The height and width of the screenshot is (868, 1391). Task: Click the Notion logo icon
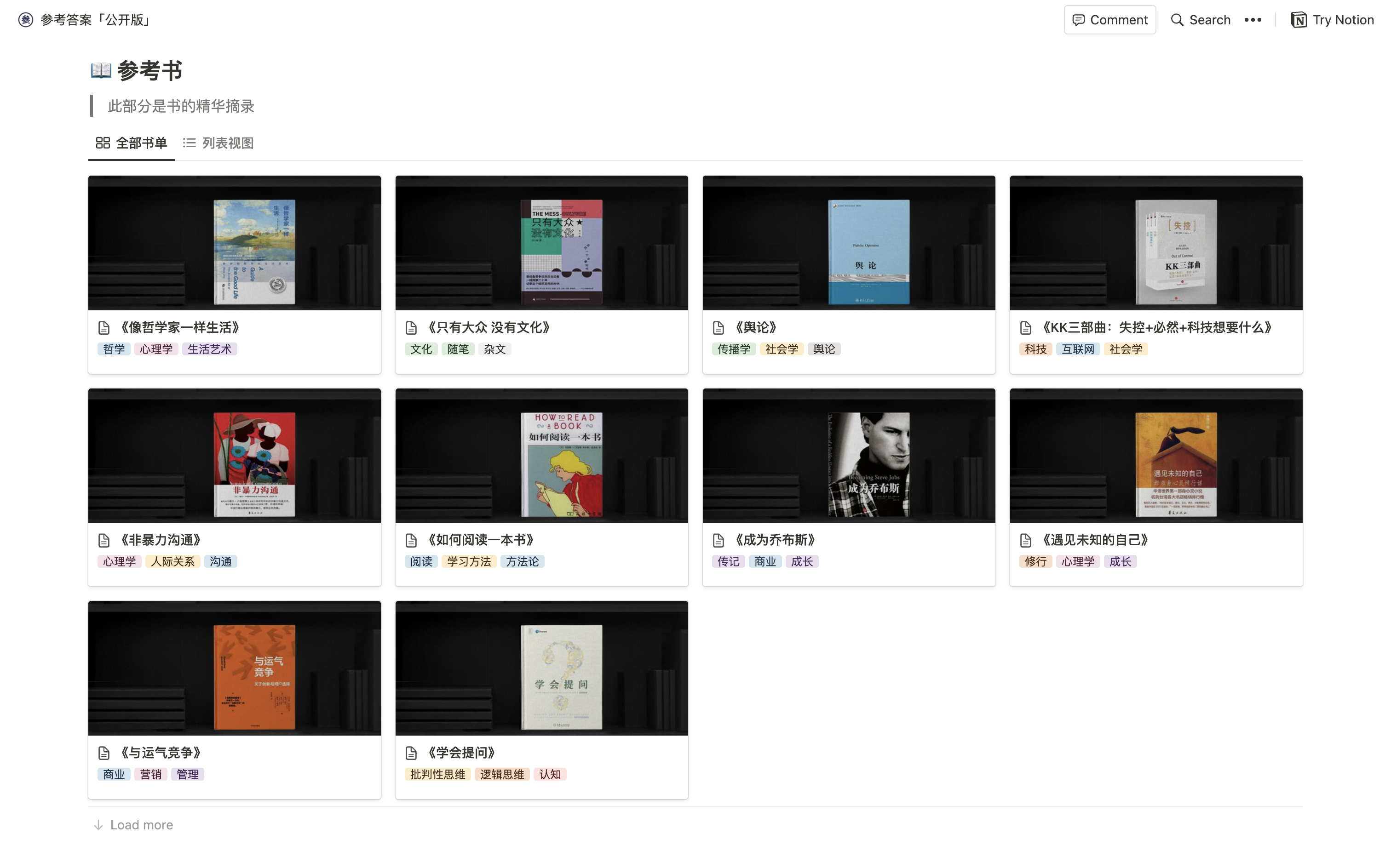[x=1299, y=20]
